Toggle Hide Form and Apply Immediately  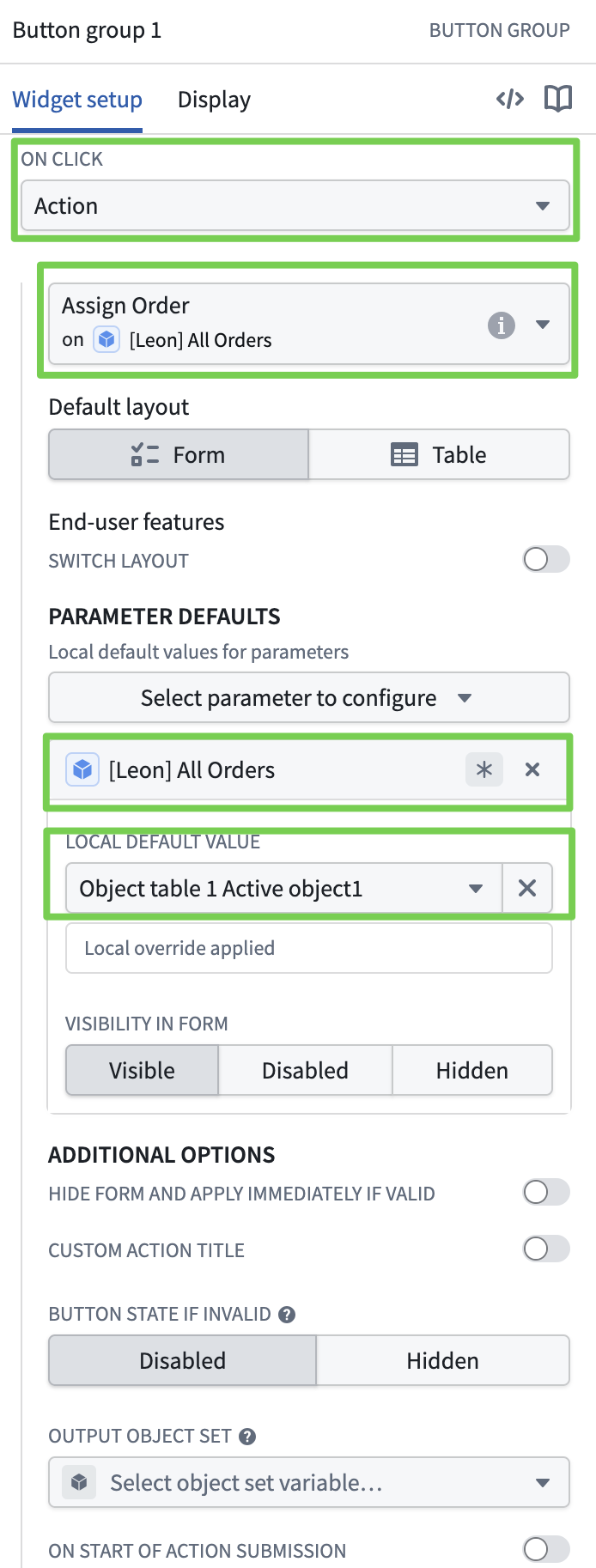tap(546, 1193)
